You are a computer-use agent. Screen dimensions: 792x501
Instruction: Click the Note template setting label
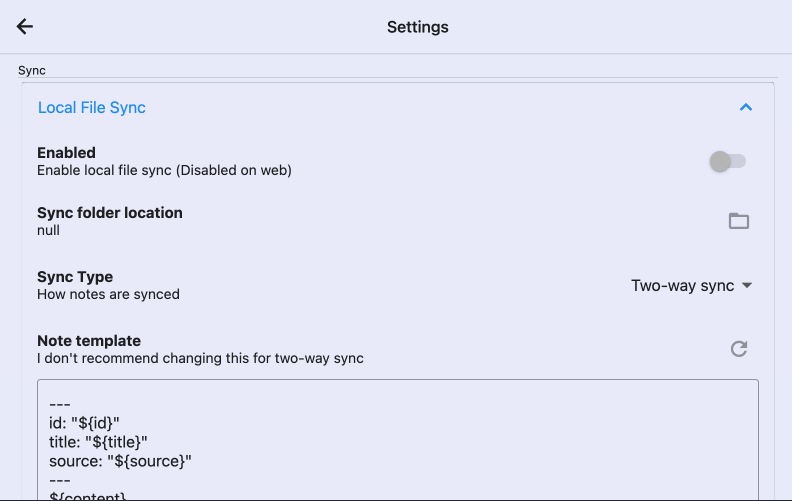[x=89, y=341]
